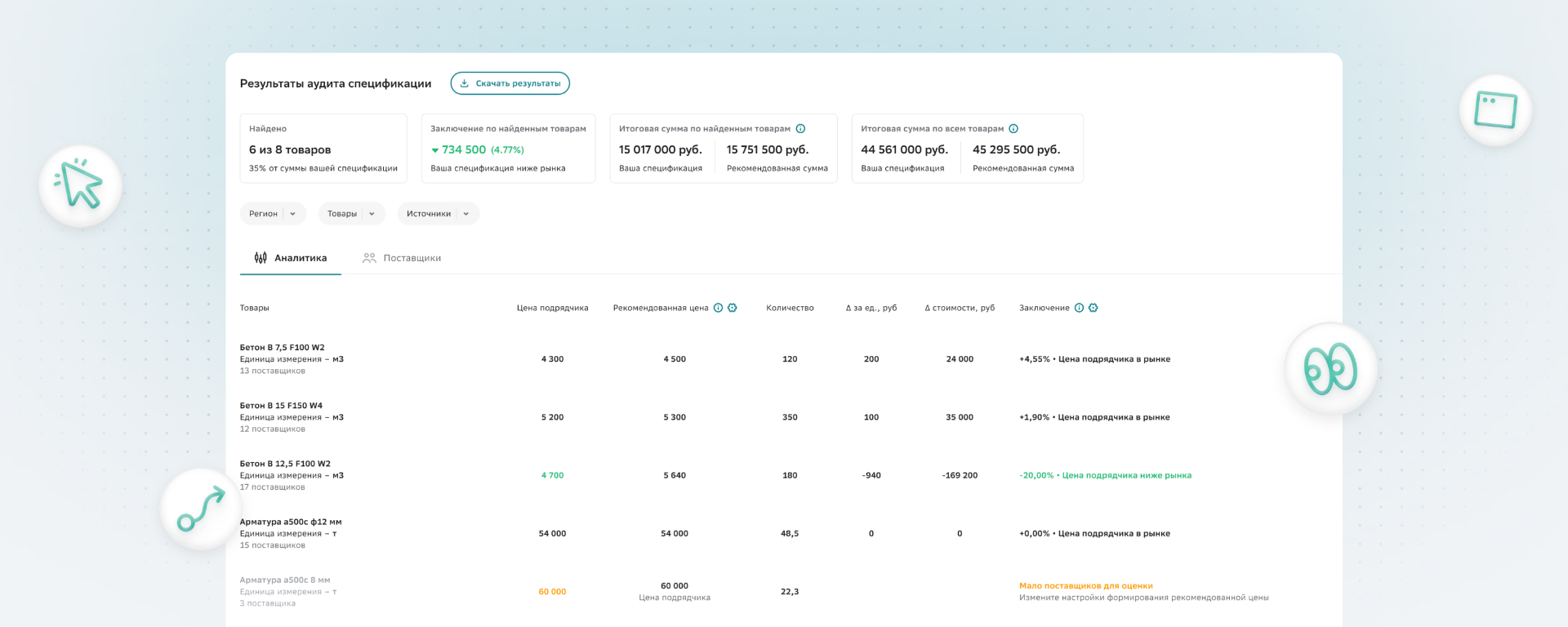Click the Аналитика tab chart icon
Viewport: 1568px width, 627px height.
(261, 258)
